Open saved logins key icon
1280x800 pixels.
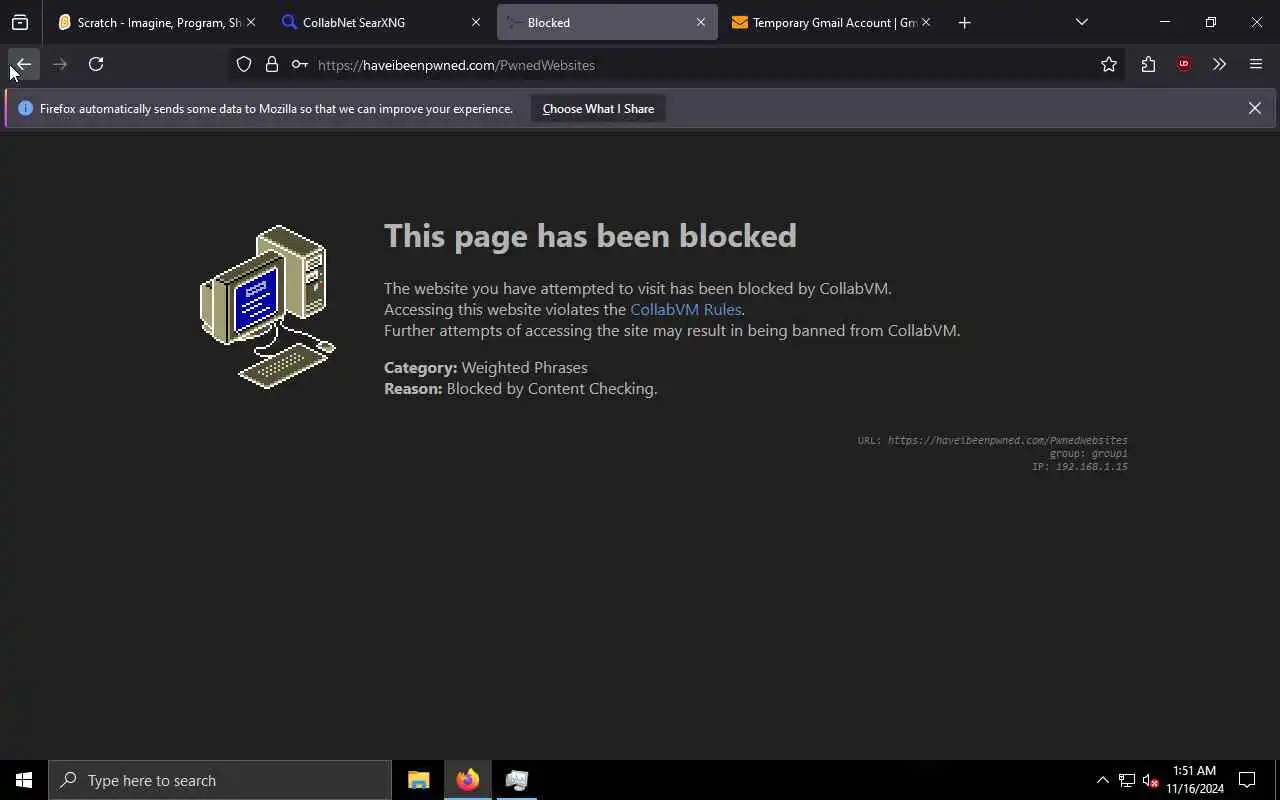tap(300, 64)
